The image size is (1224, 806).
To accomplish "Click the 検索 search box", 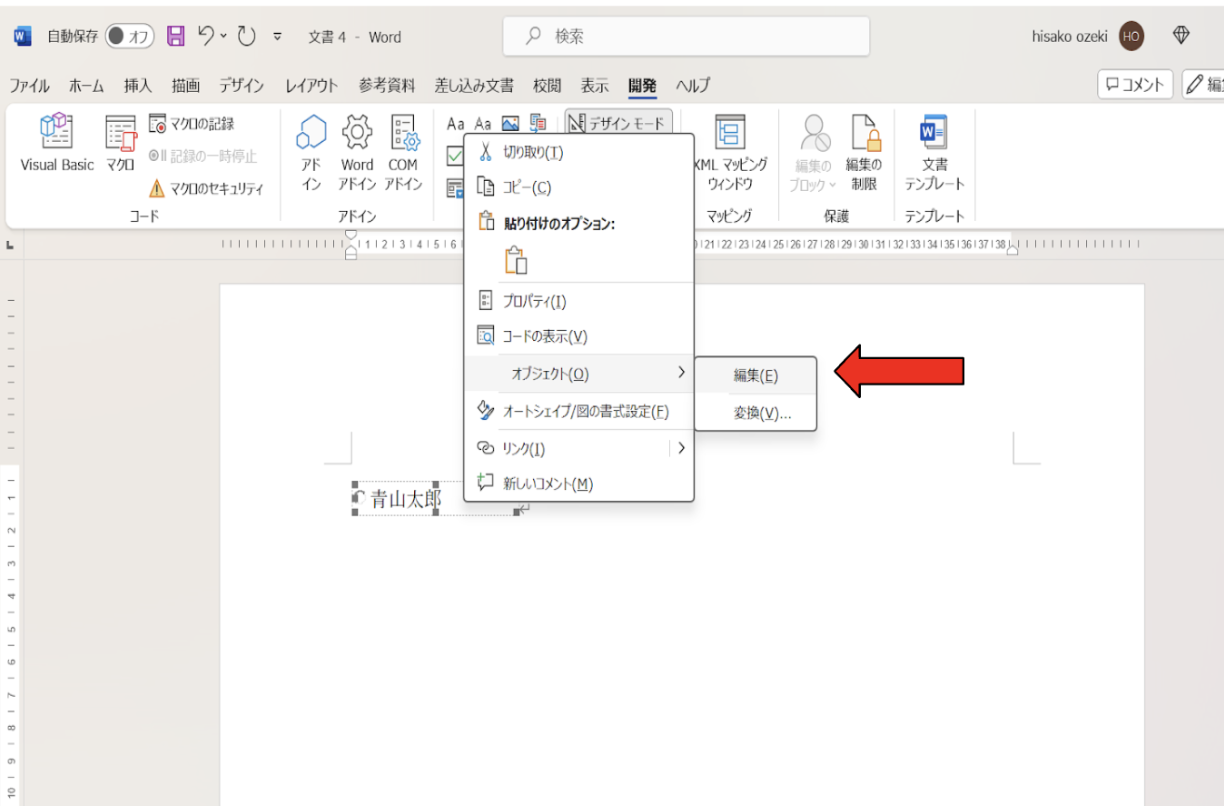I will pos(686,37).
